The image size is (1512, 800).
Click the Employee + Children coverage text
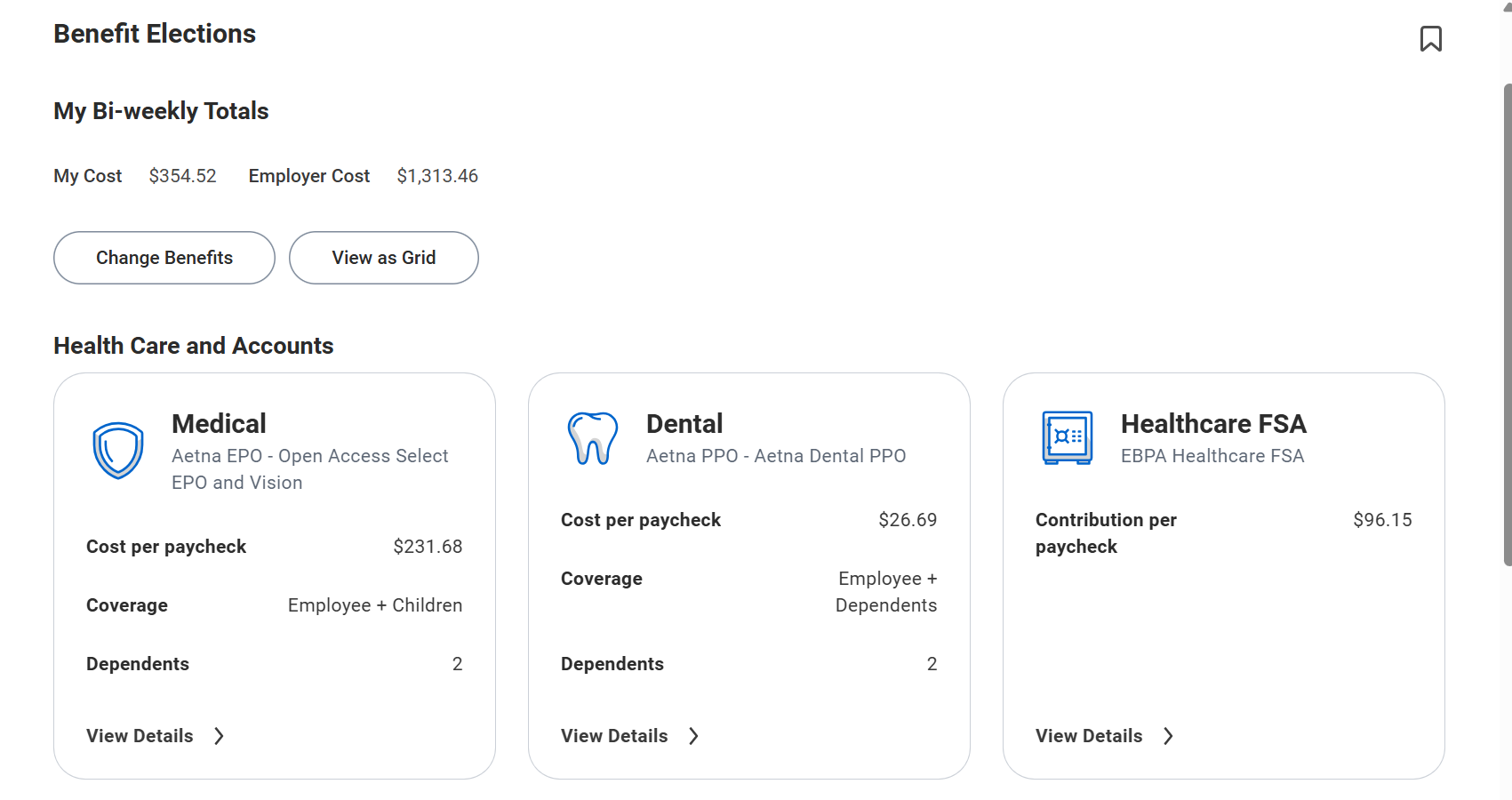375,605
